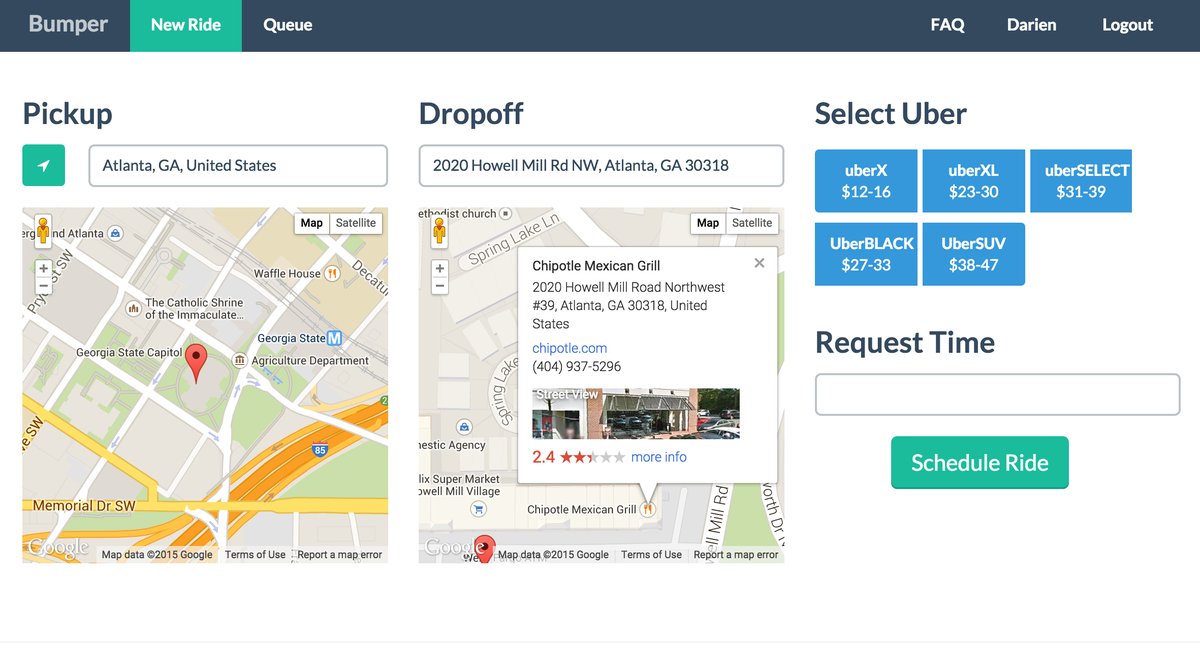Click Chipotle Mexican Grill map marker icon

click(x=648, y=509)
